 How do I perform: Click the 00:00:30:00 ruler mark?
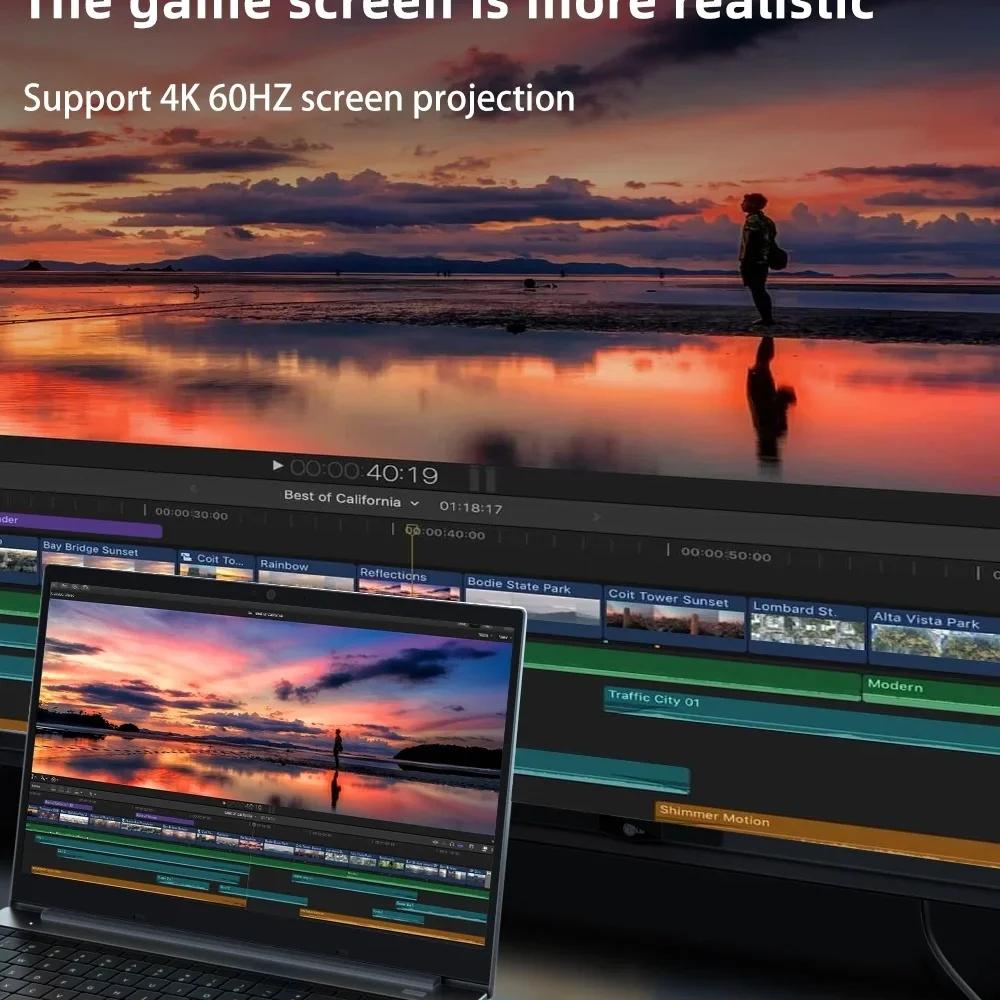pyautogui.click(x=191, y=514)
